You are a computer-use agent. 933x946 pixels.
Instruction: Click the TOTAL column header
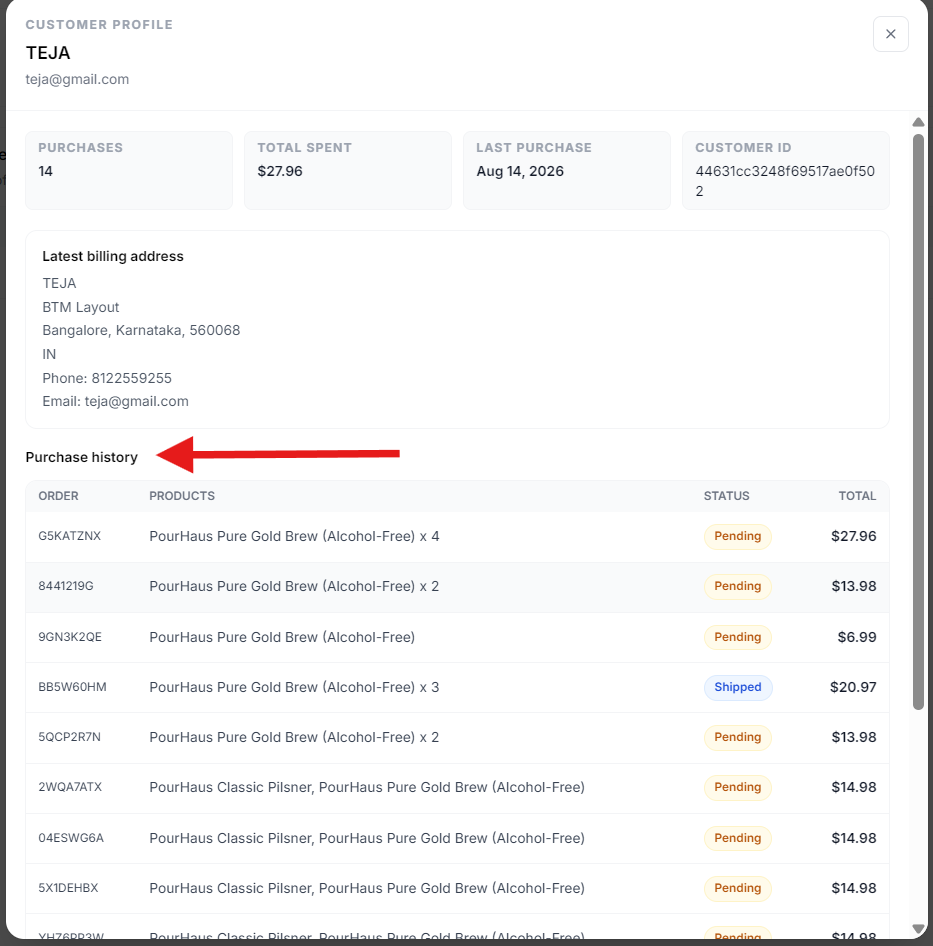click(x=857, y=496)
